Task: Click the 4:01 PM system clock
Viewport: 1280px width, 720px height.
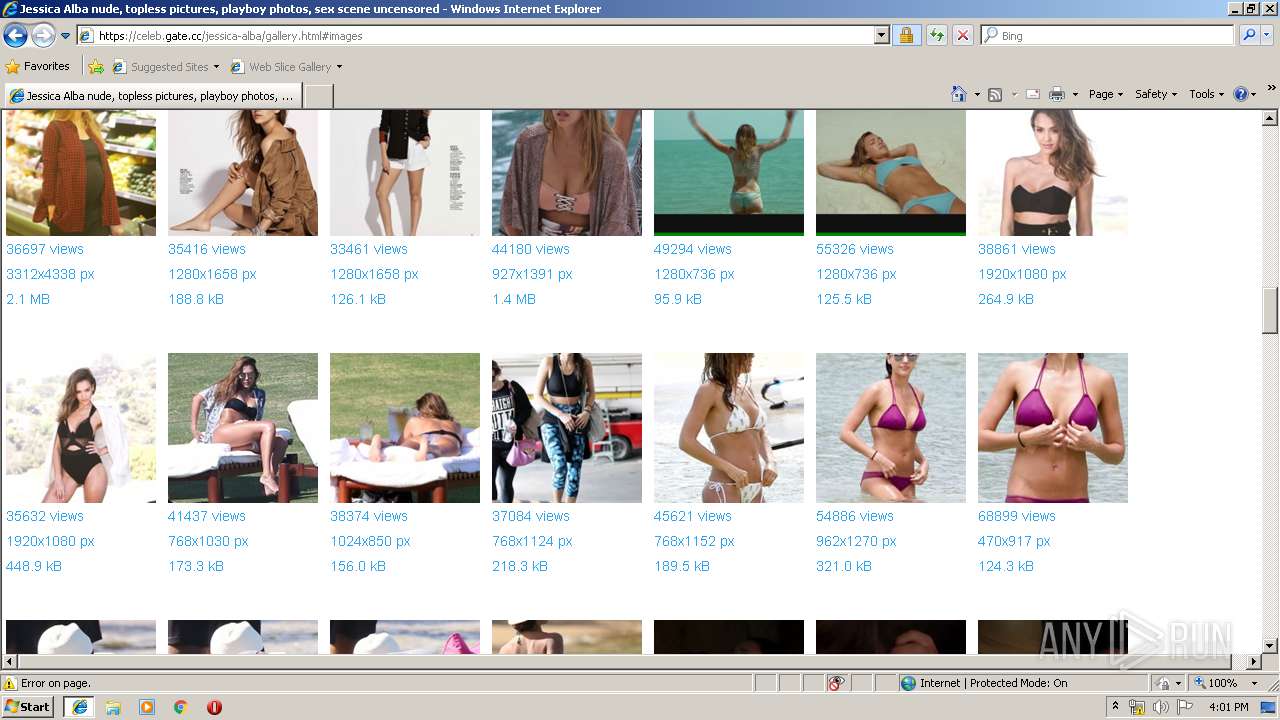Action: pyautogui.click(x=1228, y=707)
